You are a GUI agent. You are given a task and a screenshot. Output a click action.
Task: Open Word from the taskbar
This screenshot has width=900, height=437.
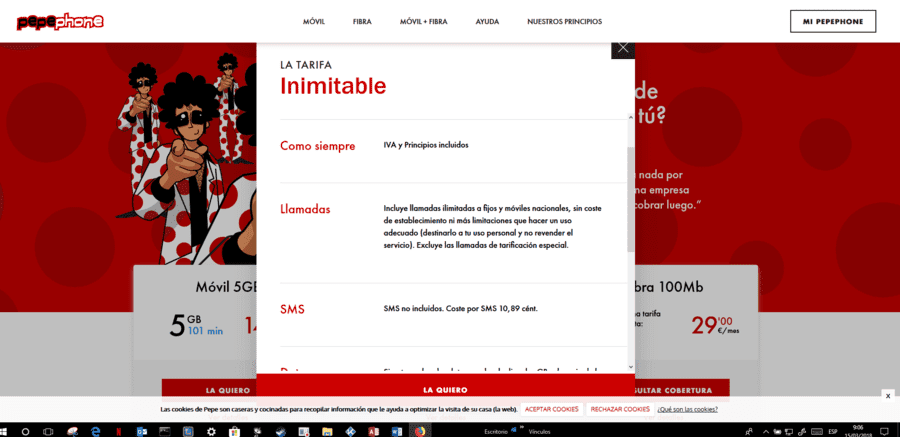[397, 431]
